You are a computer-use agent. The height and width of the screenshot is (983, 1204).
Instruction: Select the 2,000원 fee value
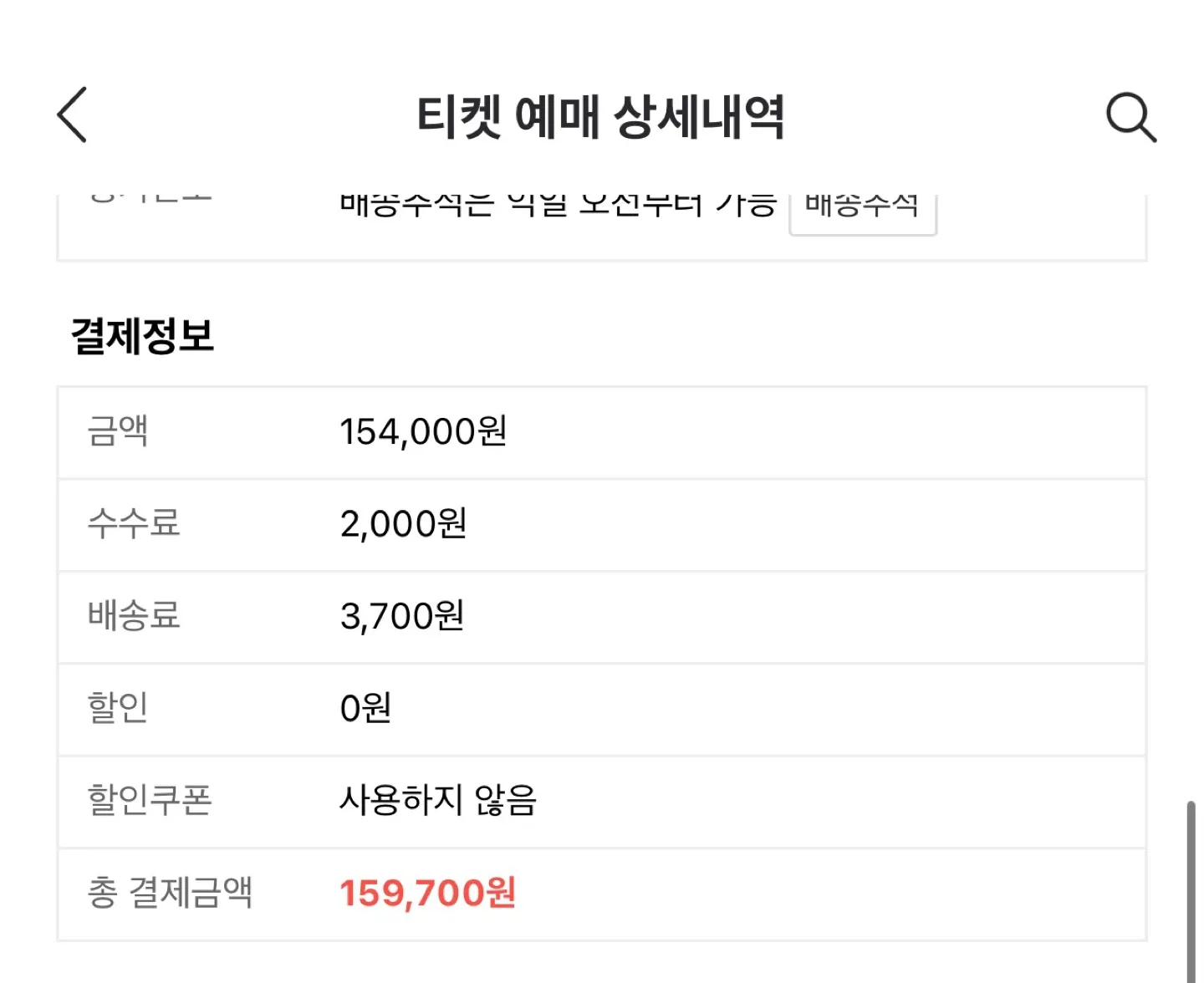(x=403, y=524)
